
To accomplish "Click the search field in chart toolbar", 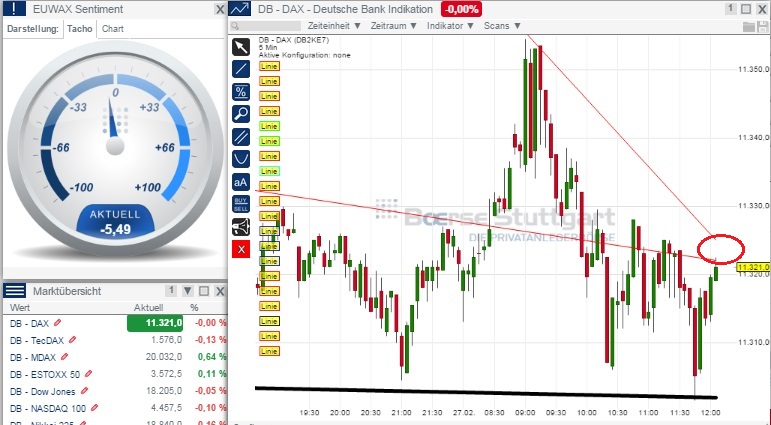I will tap(265, 26).
